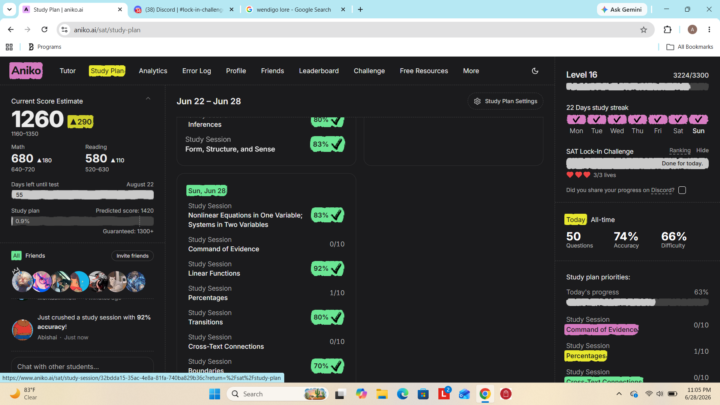The width and height of the screenshot is (720, 405).
Task: Open the Aniko logo home
Action: (26, 71)
